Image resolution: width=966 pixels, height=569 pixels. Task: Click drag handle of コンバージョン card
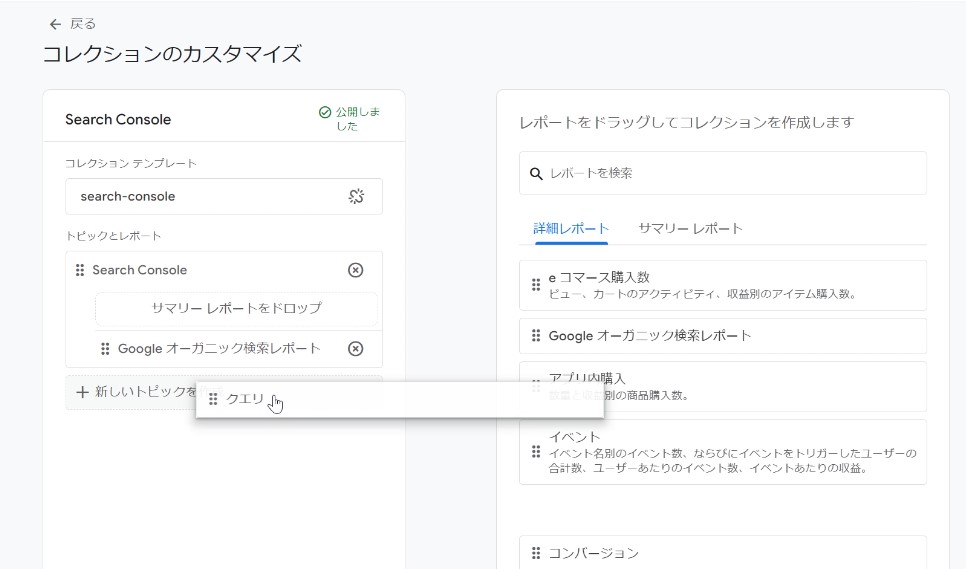536,553
